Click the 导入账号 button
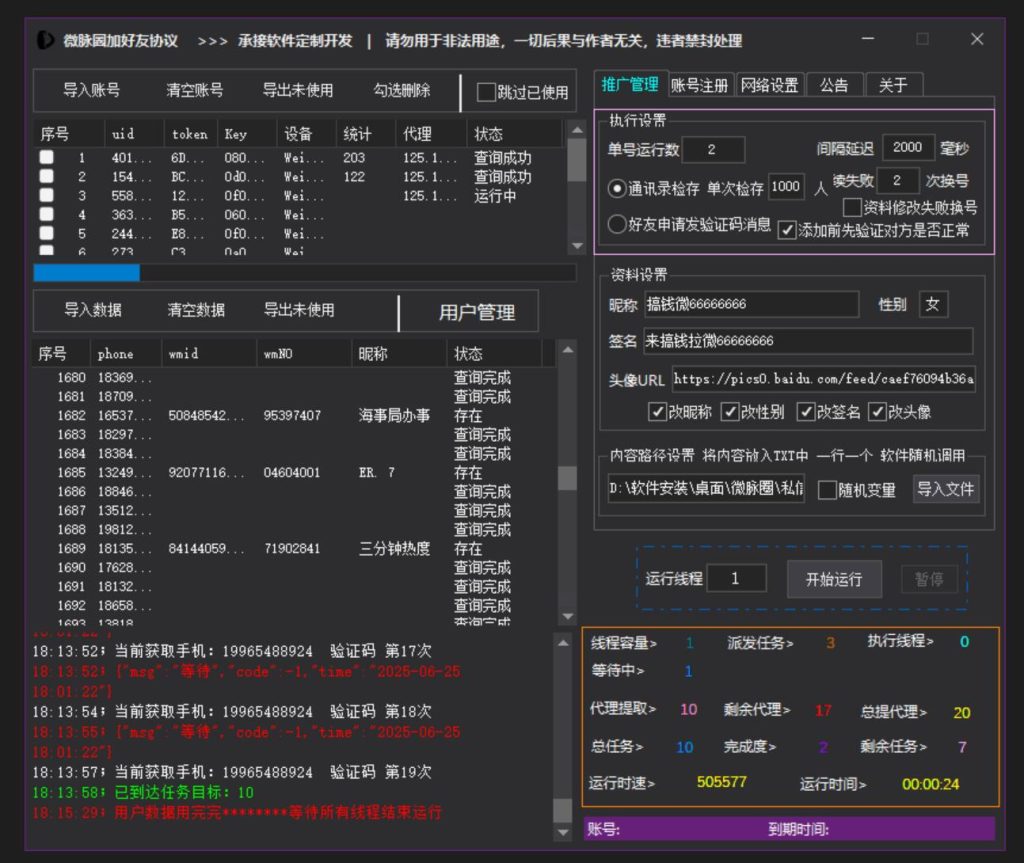 (93, 90)
